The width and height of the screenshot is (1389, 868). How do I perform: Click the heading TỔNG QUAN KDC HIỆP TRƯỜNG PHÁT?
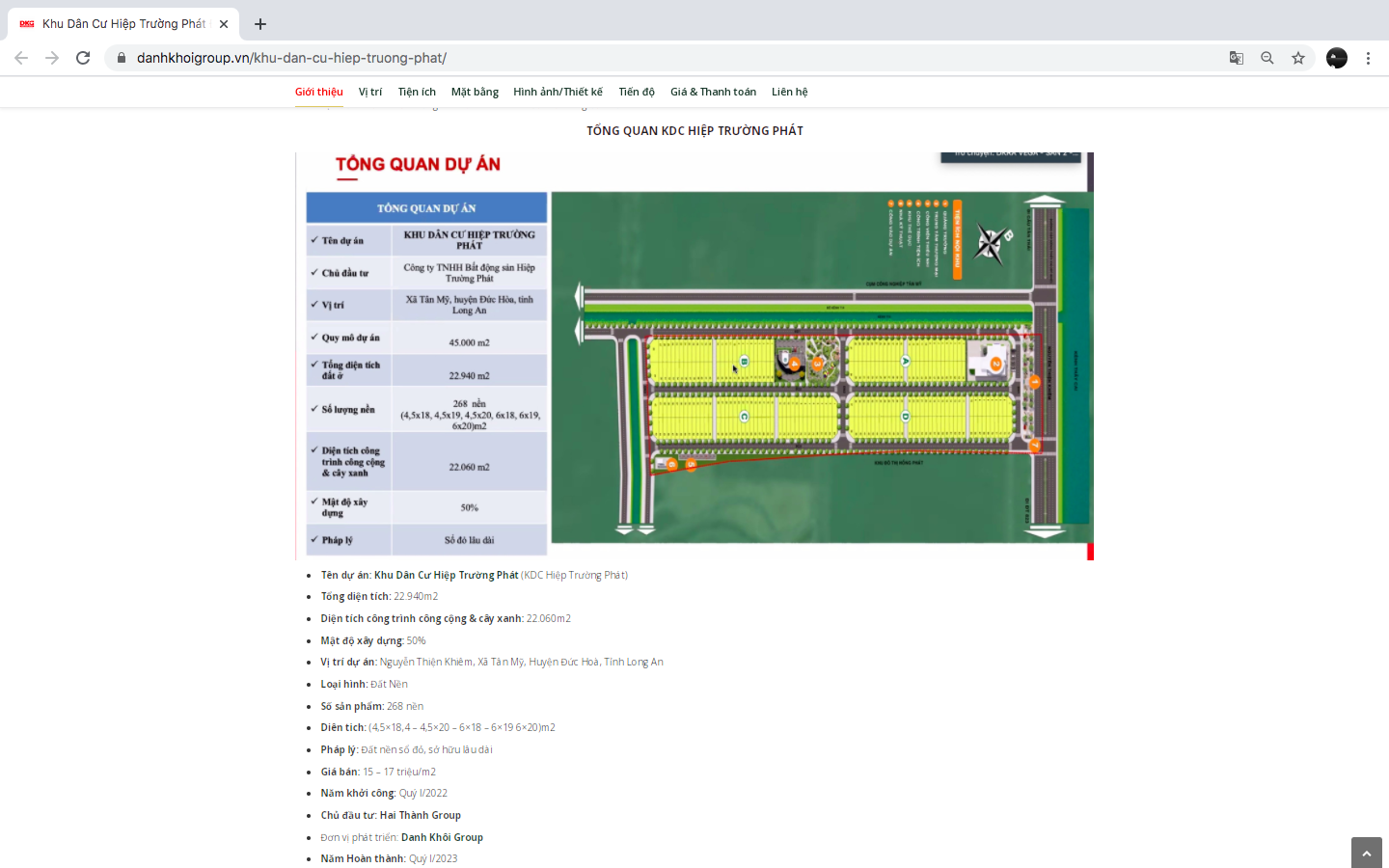click(x=694, y=131)
